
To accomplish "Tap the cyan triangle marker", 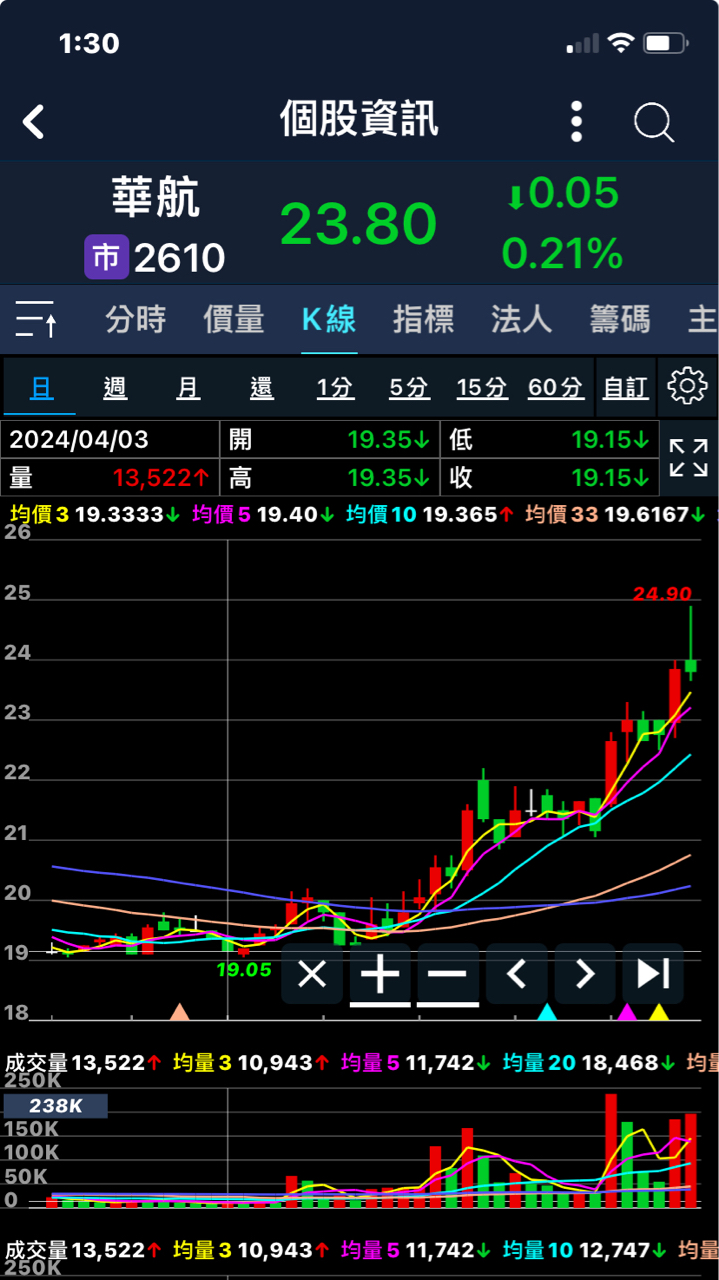I will point(547,1012).
